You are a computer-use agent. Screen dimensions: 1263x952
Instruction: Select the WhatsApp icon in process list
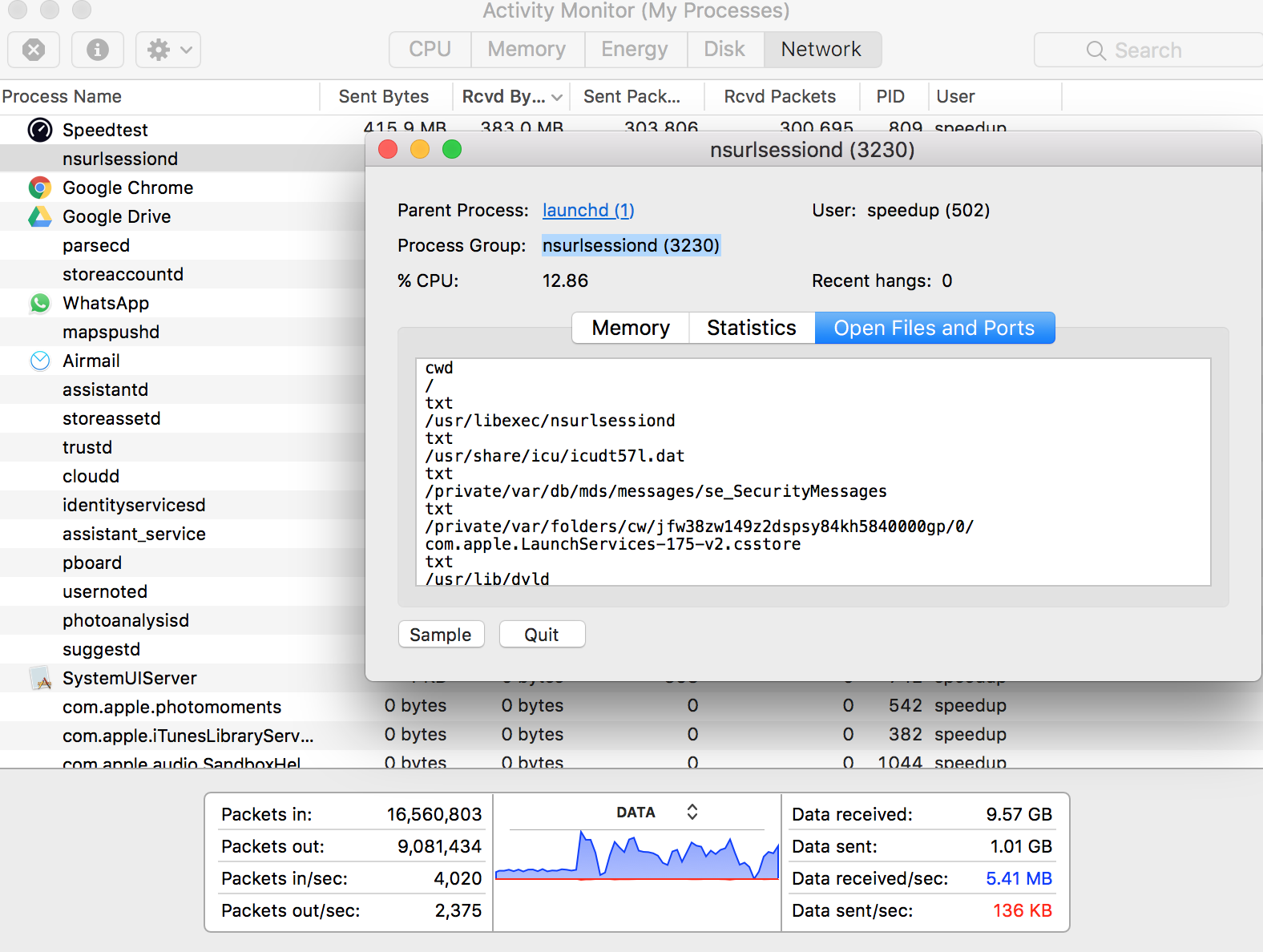40,303
